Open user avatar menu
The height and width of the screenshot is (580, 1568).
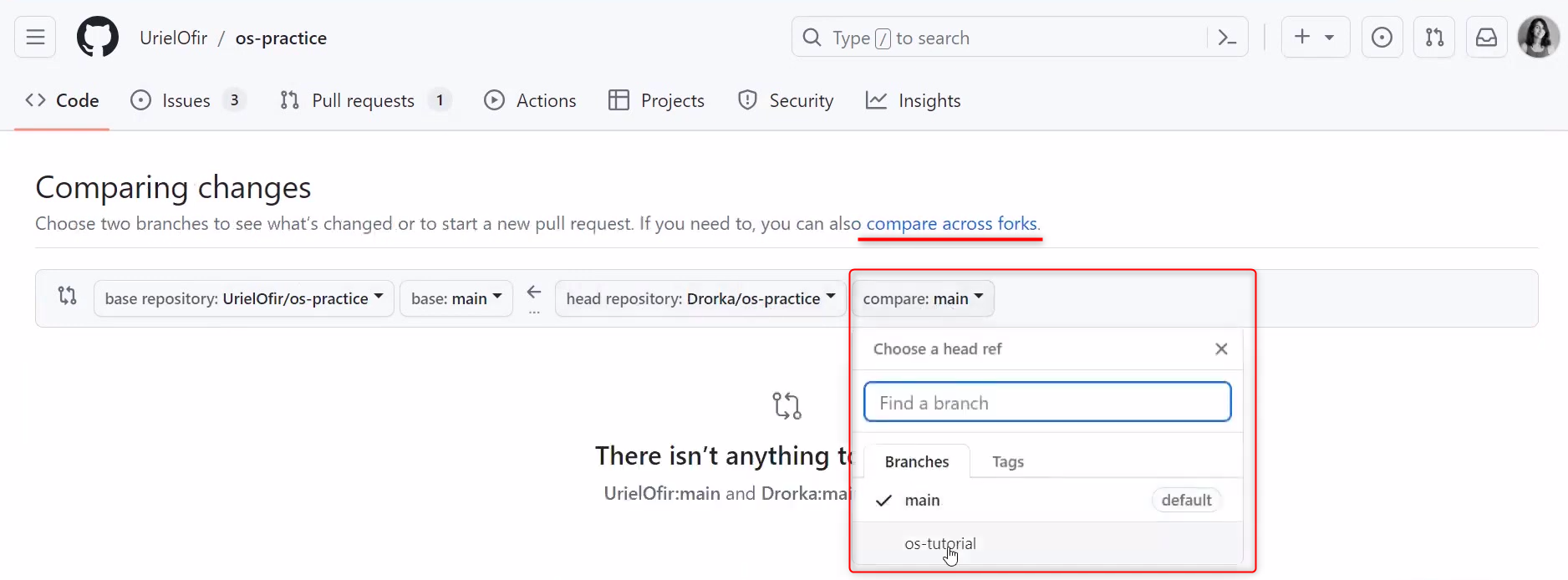pyautogui.click(x=1538, y=37)
